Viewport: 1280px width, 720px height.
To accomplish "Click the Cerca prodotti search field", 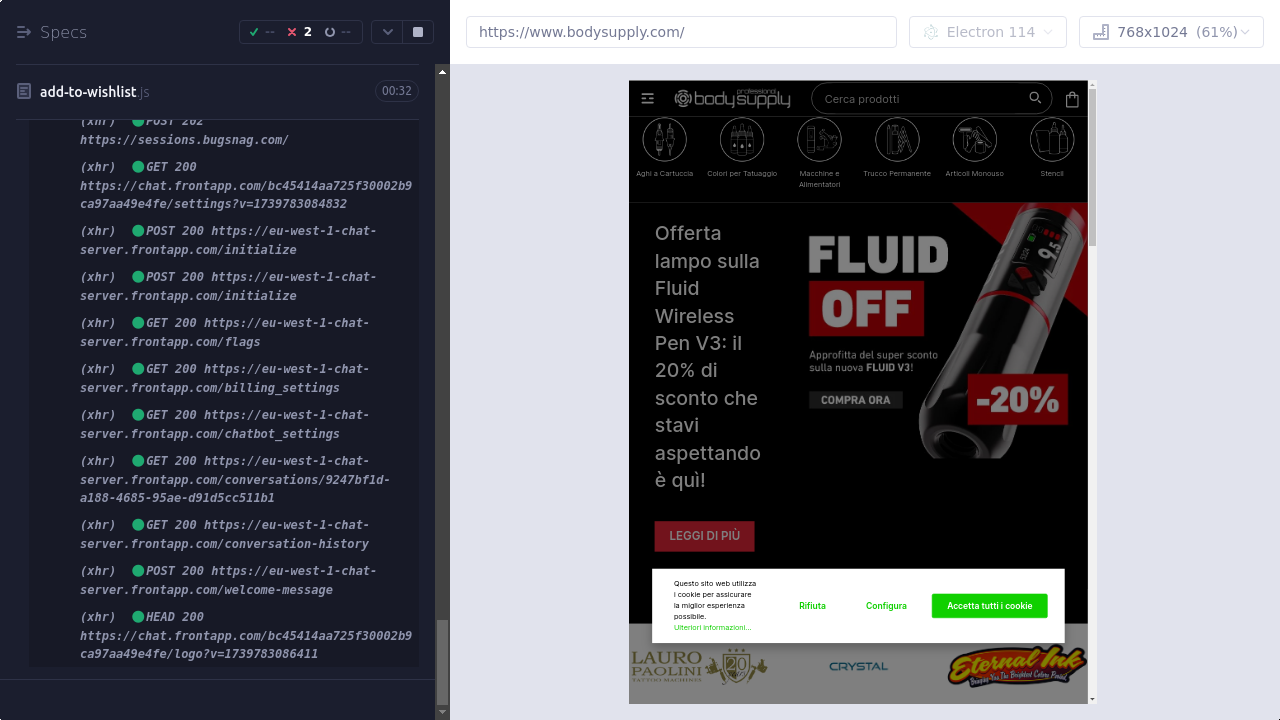I will (x=920, y=99).
